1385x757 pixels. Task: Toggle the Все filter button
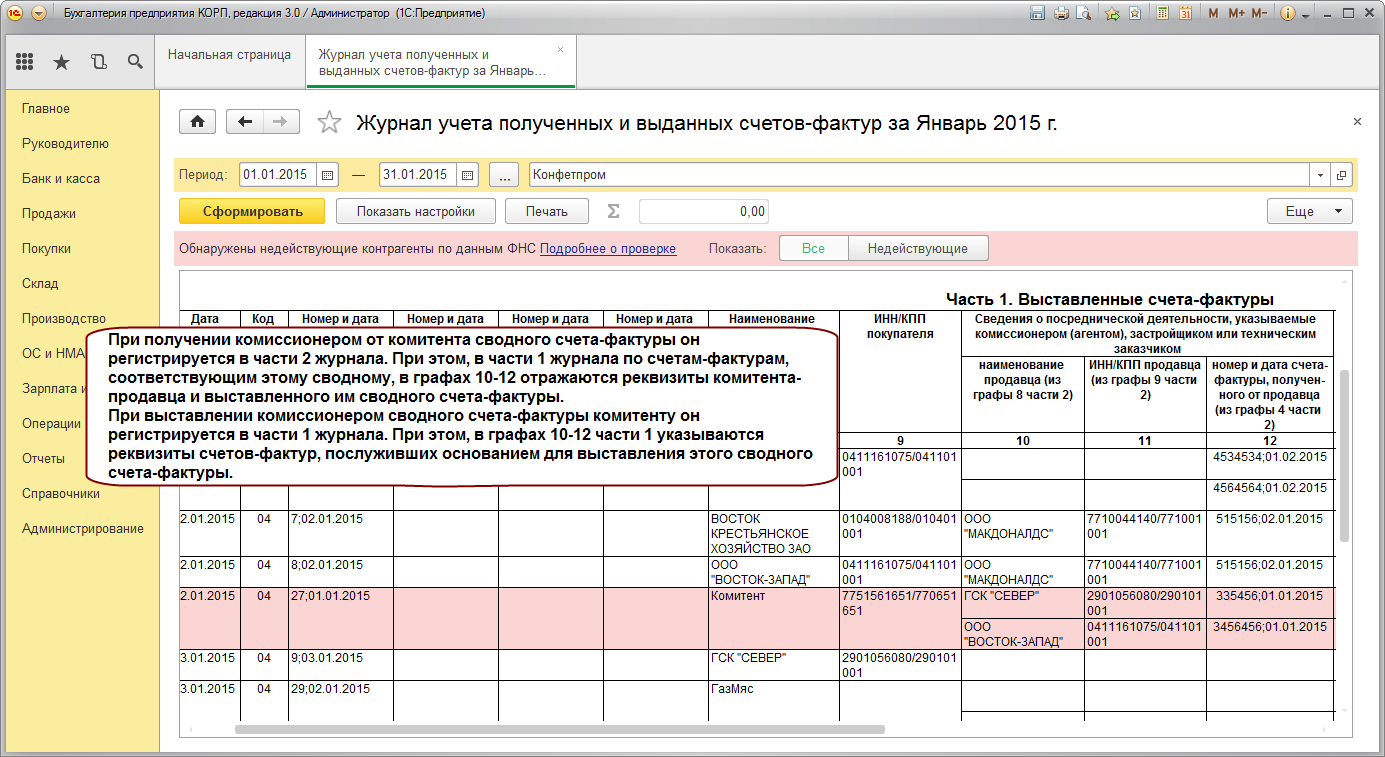pyautogui.click(x=813, y=248)
